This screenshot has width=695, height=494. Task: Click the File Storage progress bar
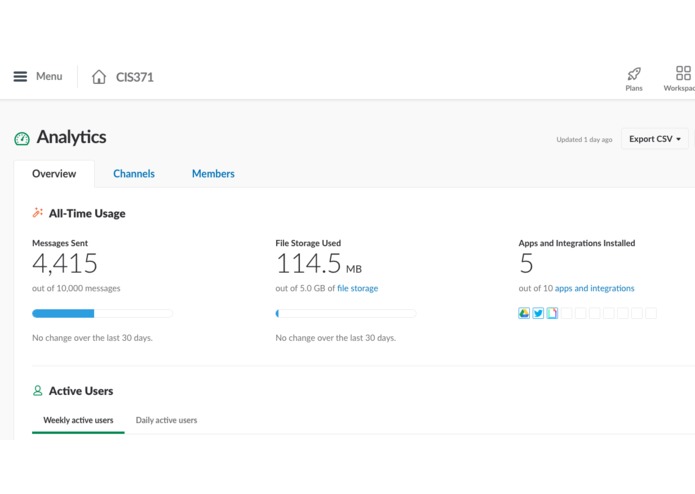pyautogui.click(x=346, y=314)
